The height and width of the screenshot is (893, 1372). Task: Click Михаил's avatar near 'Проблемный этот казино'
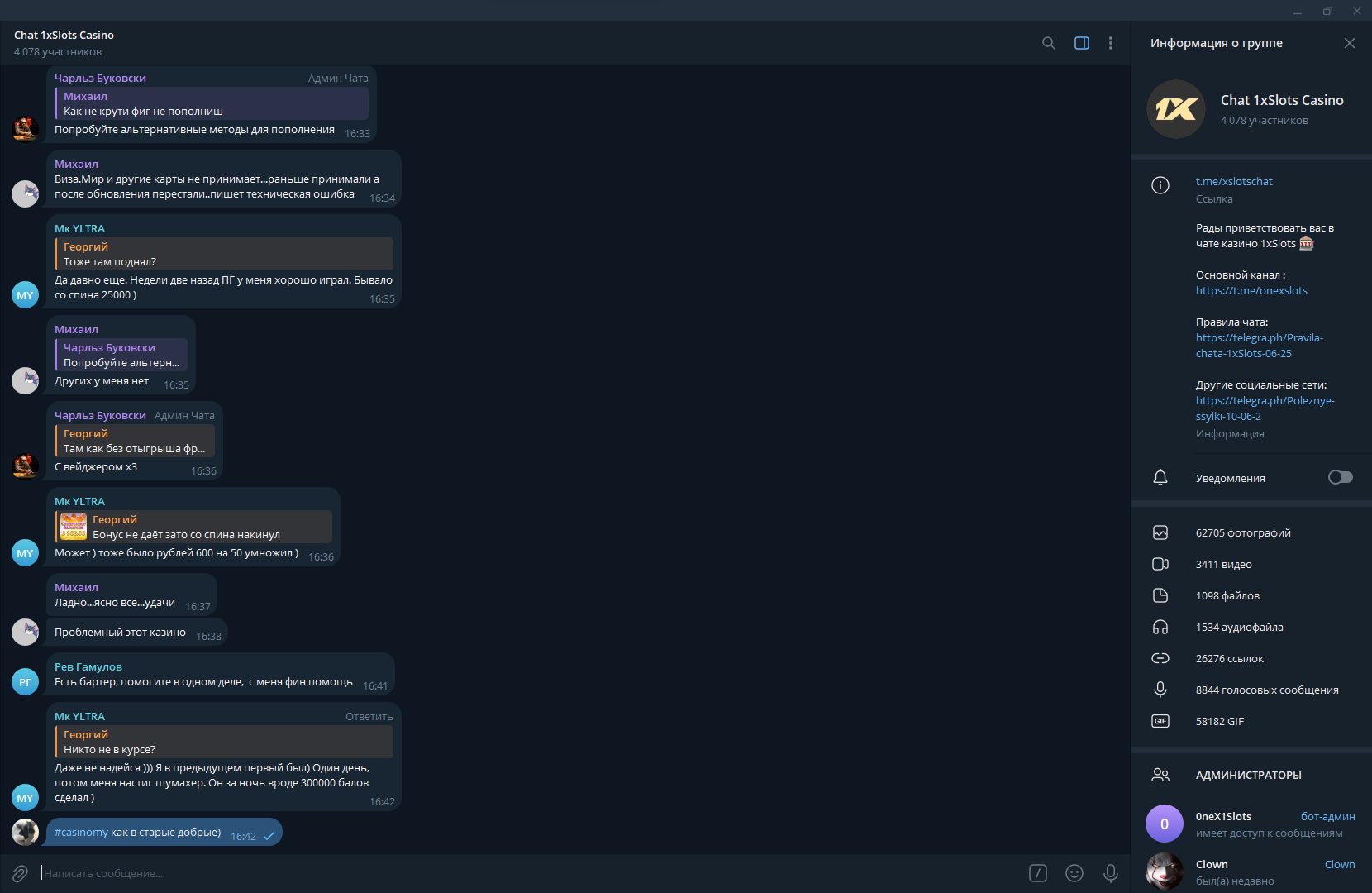26,633
